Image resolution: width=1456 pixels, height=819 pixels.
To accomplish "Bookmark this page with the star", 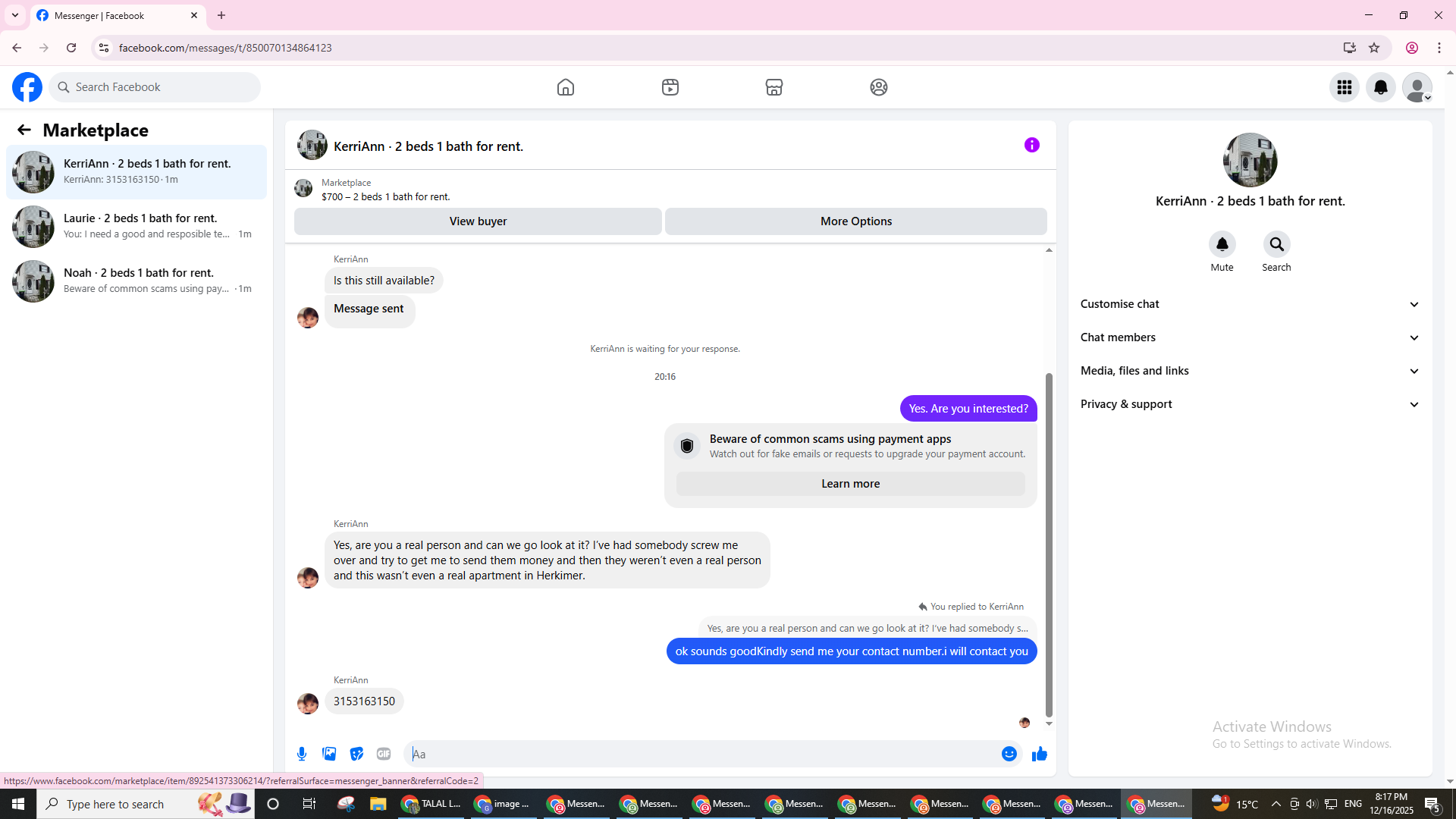I will tap(1374, 48).
